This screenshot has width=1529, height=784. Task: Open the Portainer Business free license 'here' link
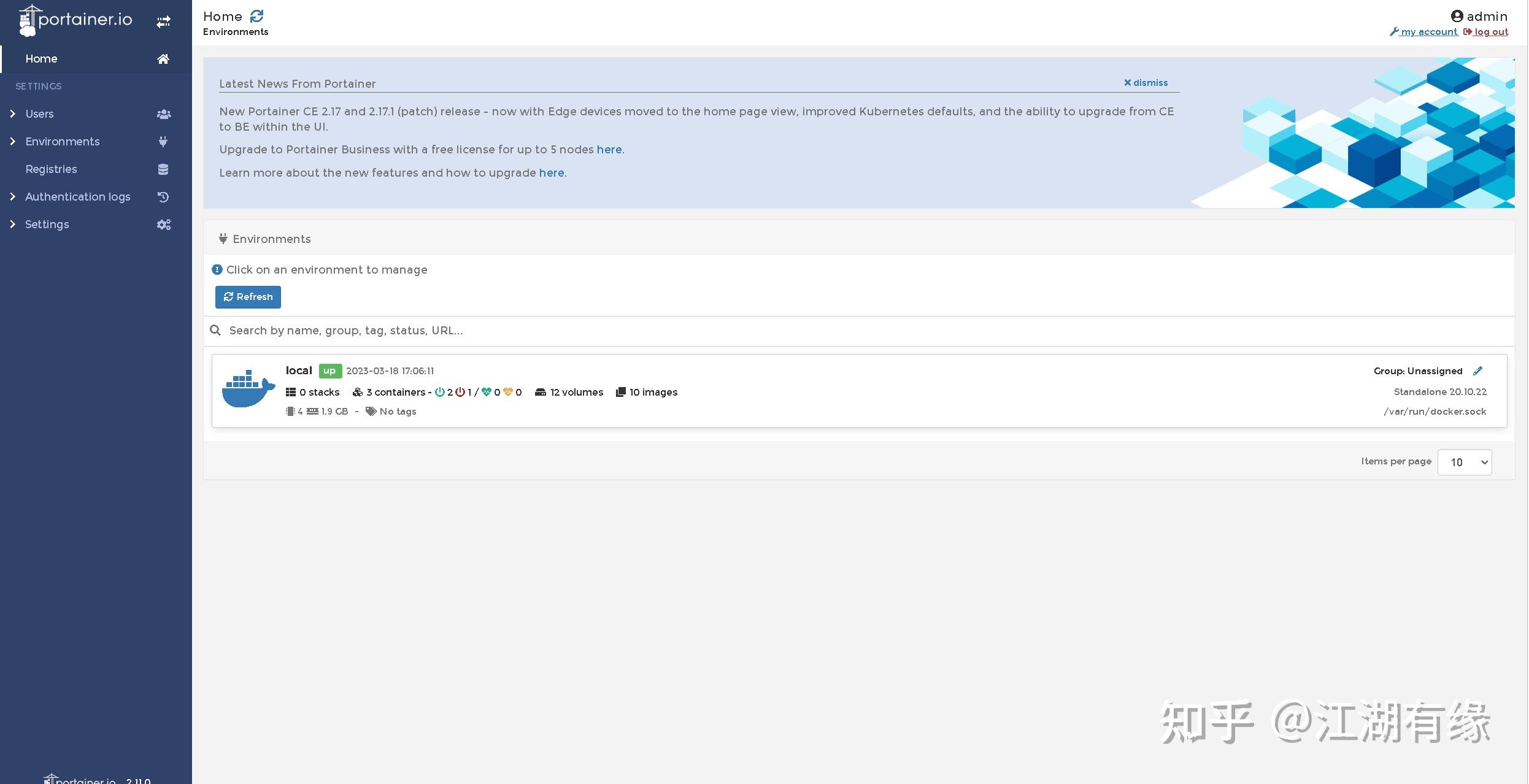609,149
